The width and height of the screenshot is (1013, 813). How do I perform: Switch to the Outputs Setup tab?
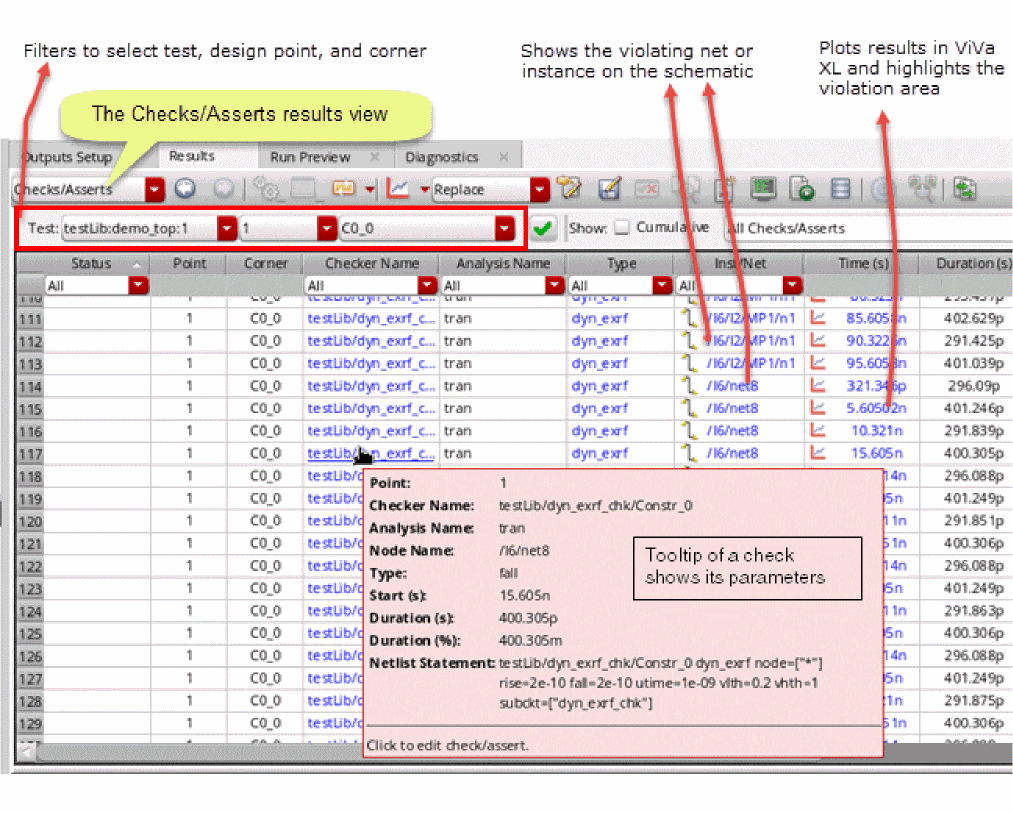pos(67,157)
